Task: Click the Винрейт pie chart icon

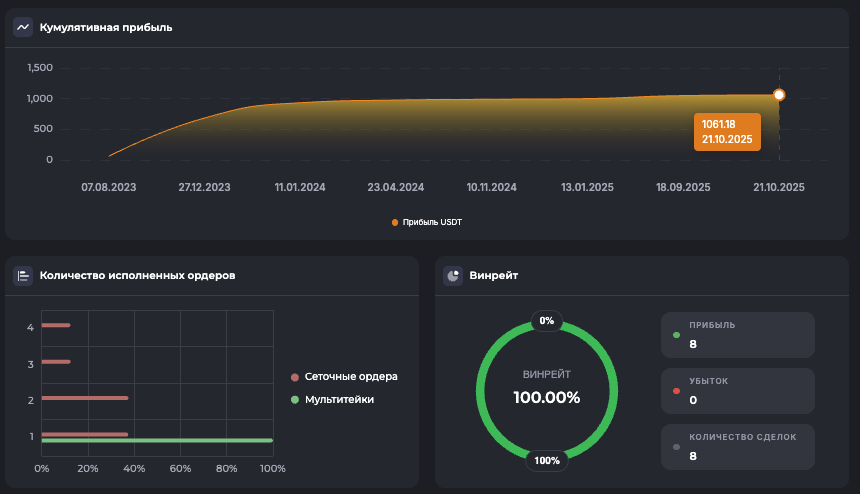Action: coord(453,276)
